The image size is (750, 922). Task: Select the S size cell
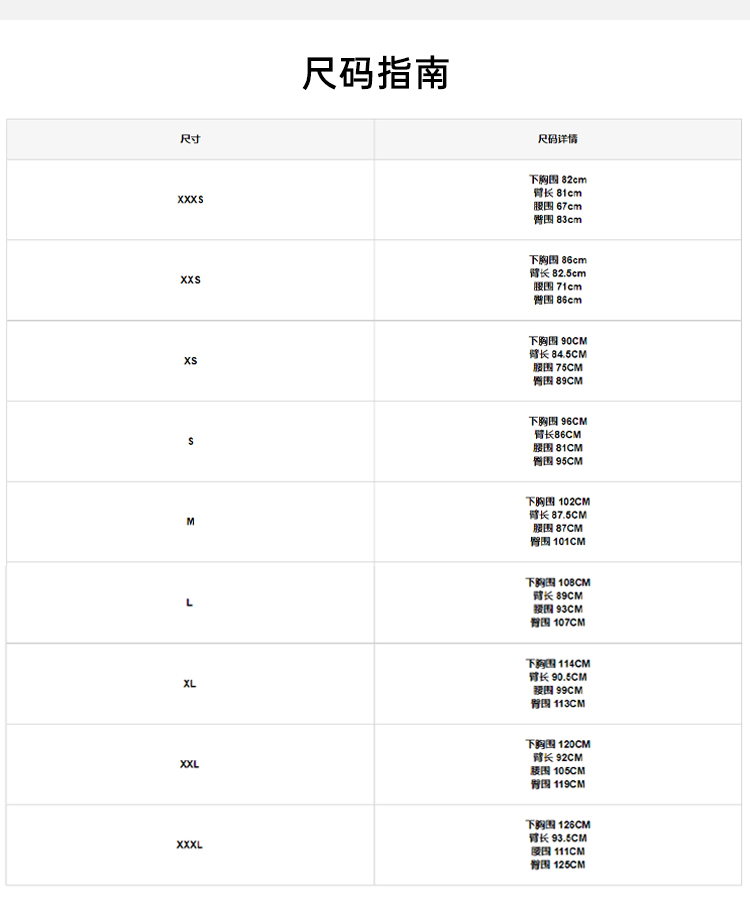coord(190,441)
